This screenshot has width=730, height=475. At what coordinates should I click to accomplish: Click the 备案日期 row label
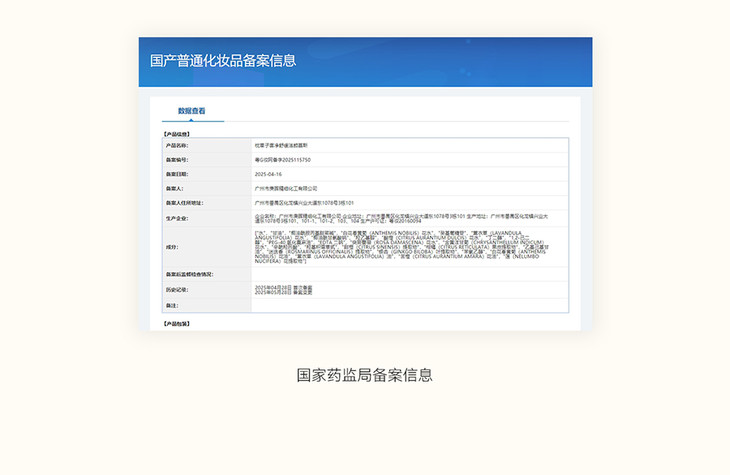176,173
